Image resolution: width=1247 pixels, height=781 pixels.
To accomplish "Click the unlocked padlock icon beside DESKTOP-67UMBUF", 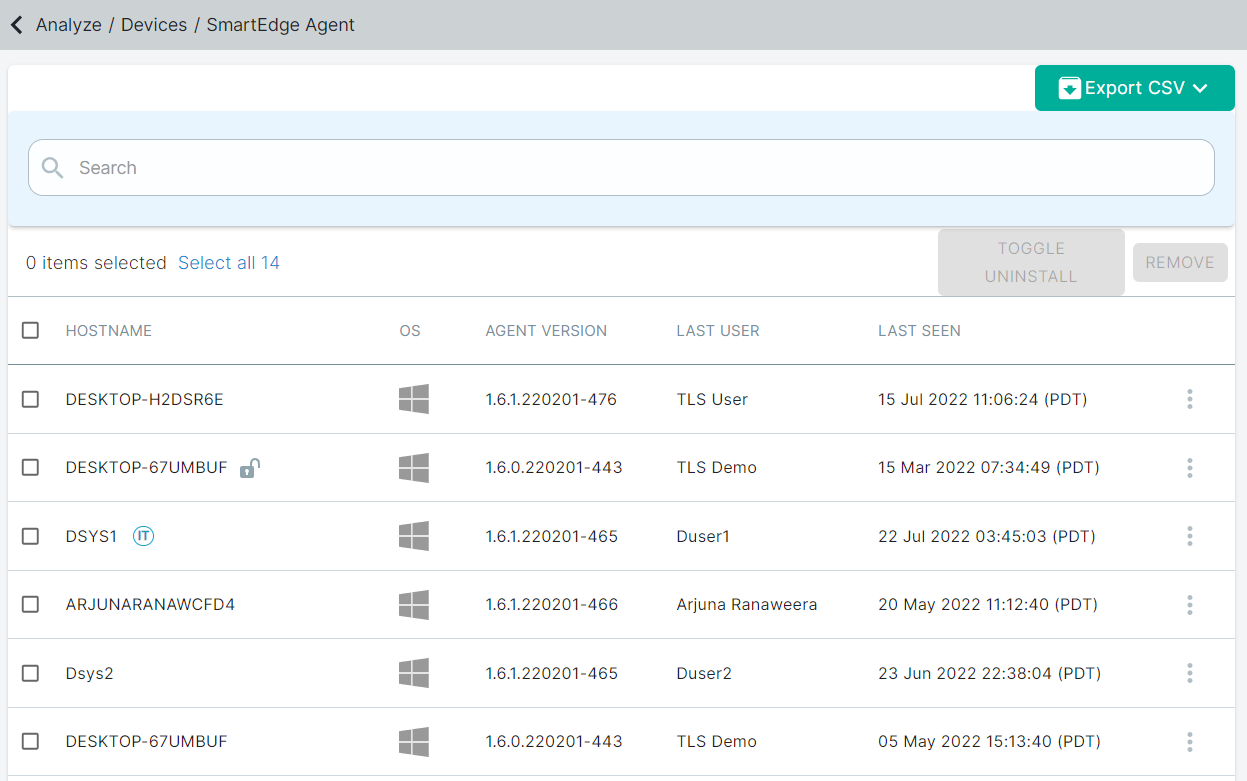I will [250, 467].
